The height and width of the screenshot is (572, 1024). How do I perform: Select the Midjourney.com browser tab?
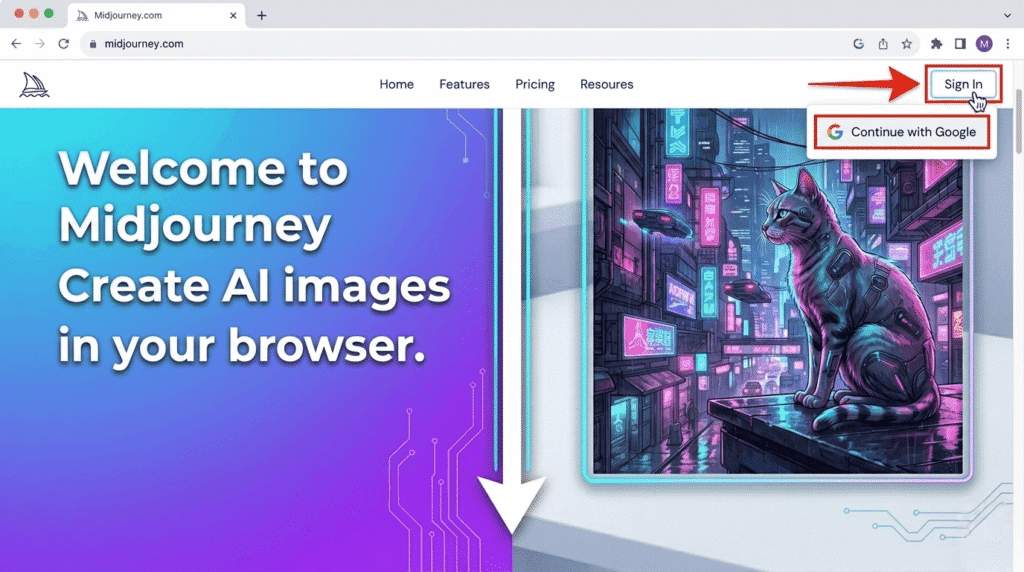[156, 15]
